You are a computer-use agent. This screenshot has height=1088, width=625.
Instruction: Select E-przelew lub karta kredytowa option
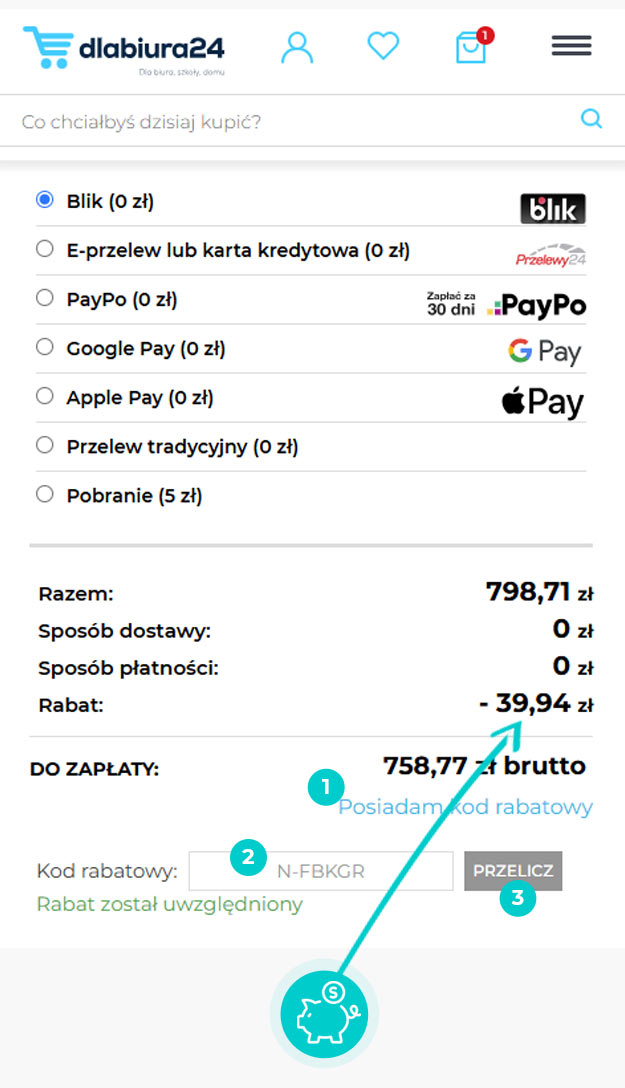[x=44, y=249]
